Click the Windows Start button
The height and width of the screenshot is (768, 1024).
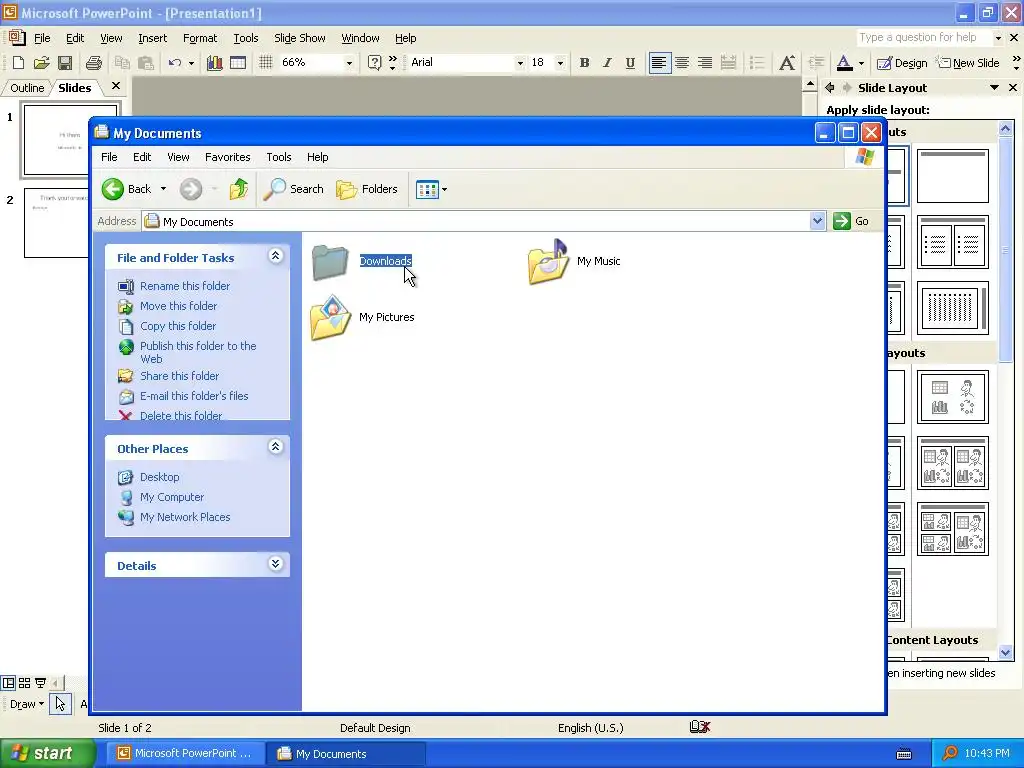(x=48, y=753)
